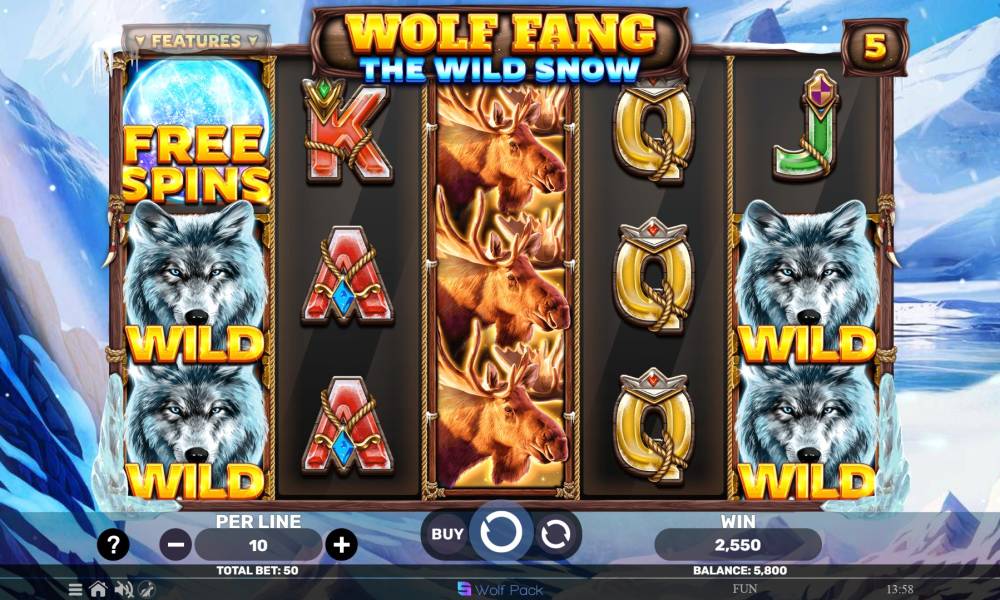Increase the per line bet
The width and height of the screenshot is (1000, 600).
341,545
